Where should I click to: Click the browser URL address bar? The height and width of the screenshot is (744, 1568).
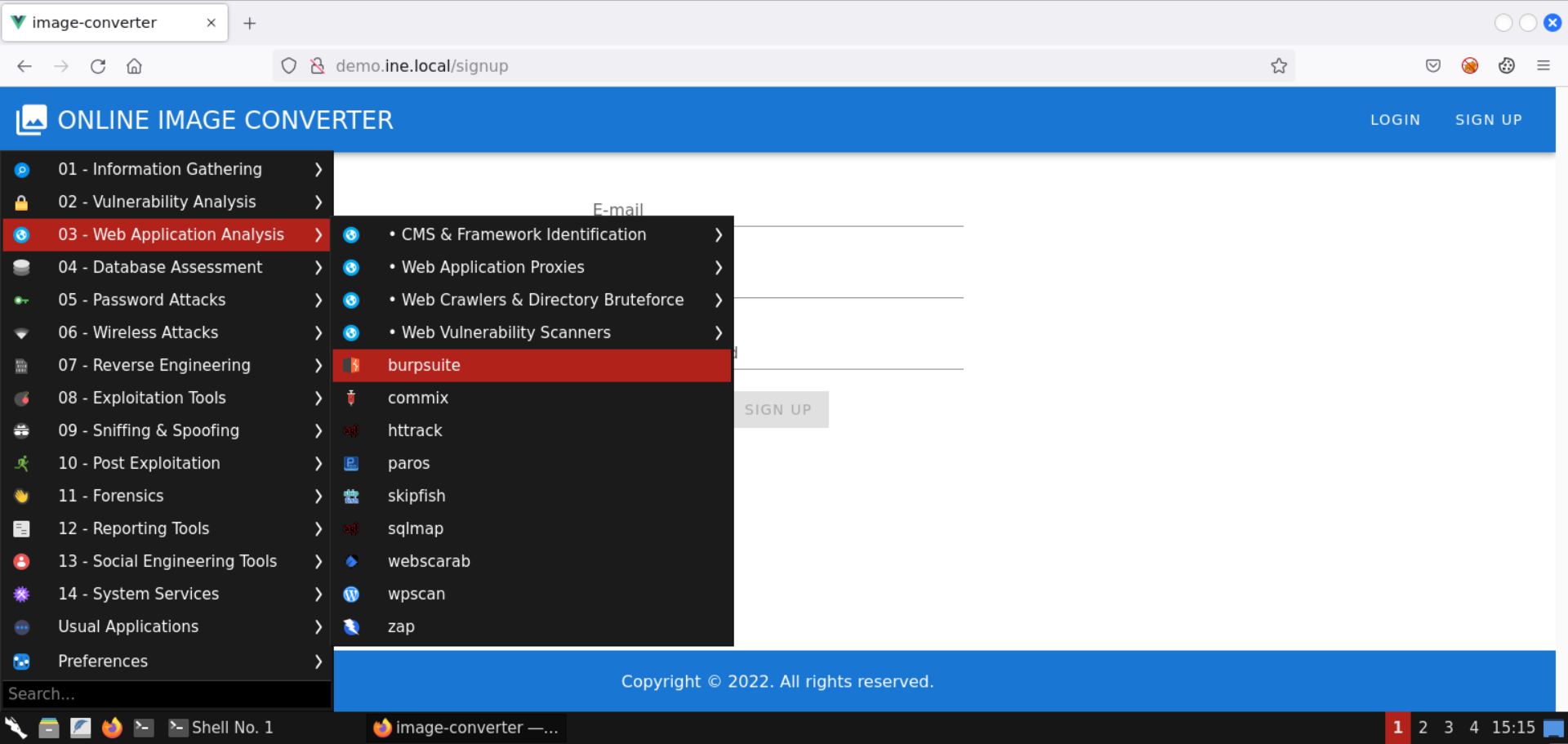(784, 66)
